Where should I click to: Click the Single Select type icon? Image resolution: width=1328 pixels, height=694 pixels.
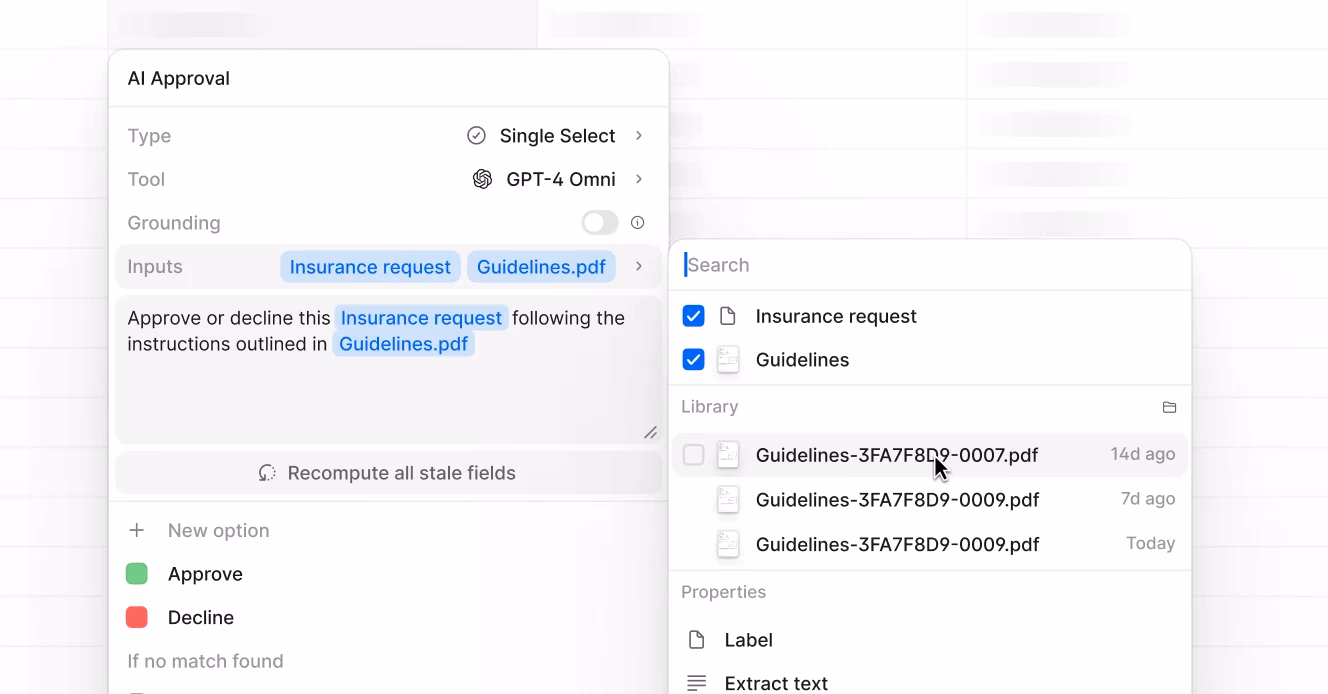(476, 136)
